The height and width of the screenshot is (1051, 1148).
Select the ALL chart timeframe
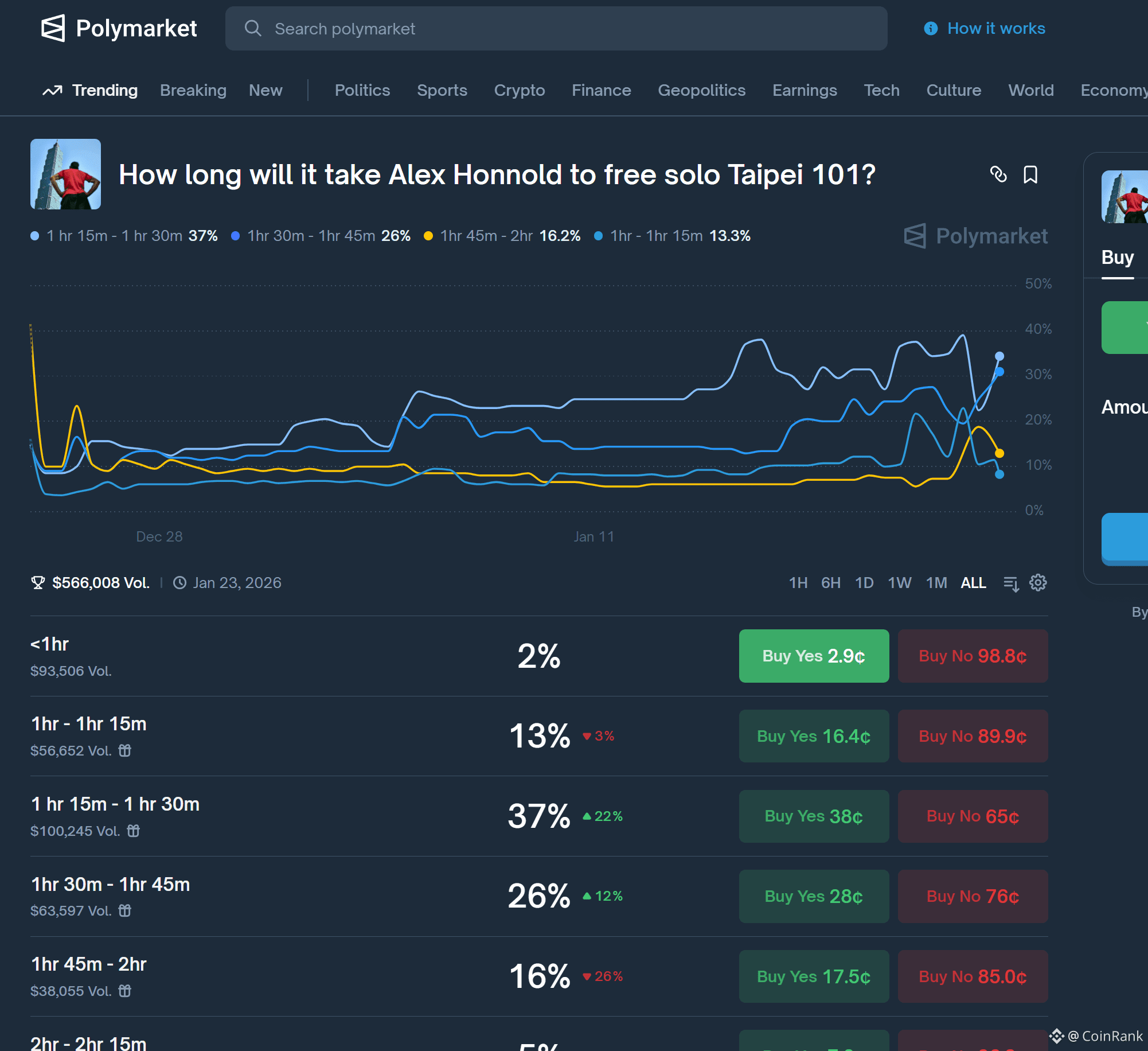(x=973, y=583)
